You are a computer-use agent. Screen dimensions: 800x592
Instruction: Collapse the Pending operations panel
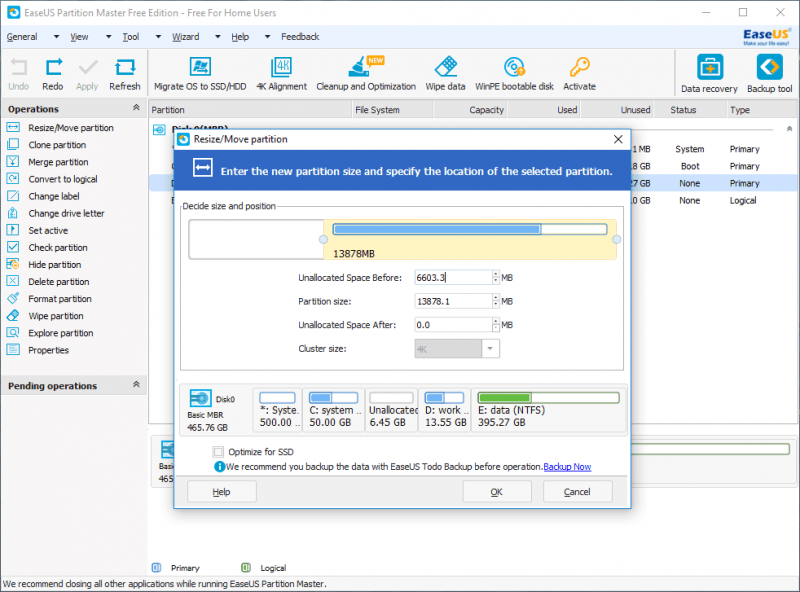(x=138, y=385)
